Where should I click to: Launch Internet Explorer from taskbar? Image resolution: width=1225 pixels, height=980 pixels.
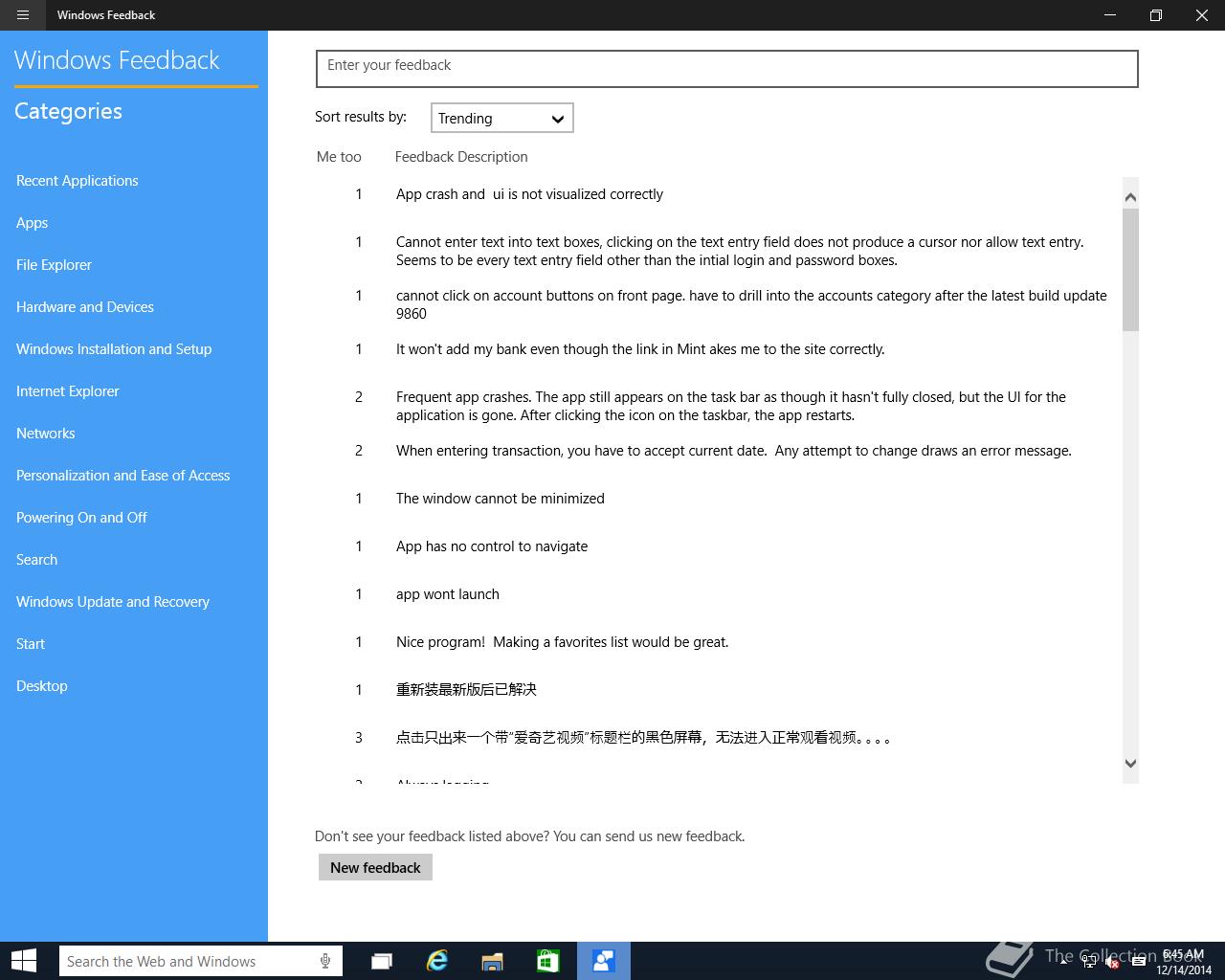[x=437, y=961]
